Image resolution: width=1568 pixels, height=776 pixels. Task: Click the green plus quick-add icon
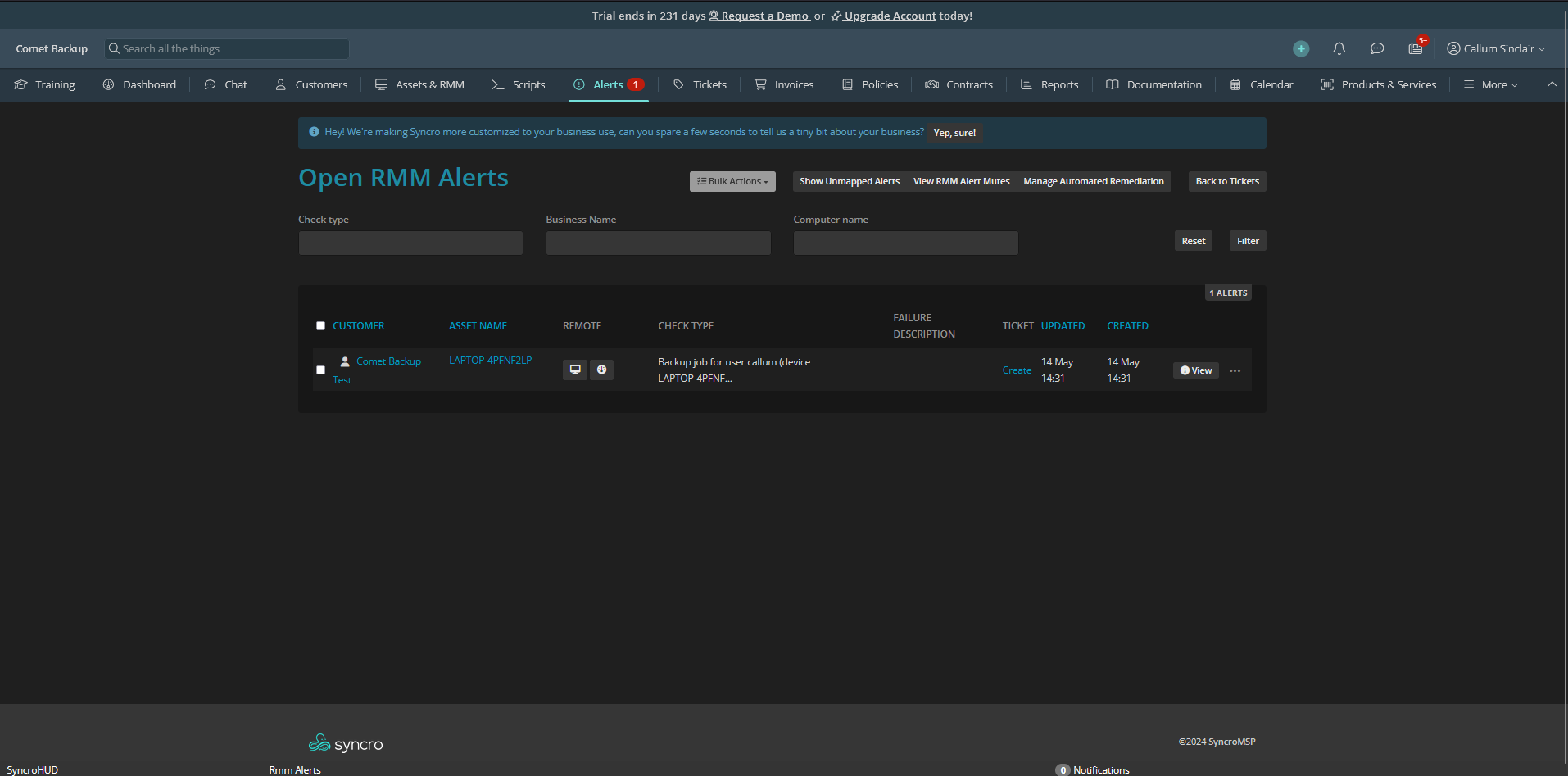click(x=1301, y=49)
